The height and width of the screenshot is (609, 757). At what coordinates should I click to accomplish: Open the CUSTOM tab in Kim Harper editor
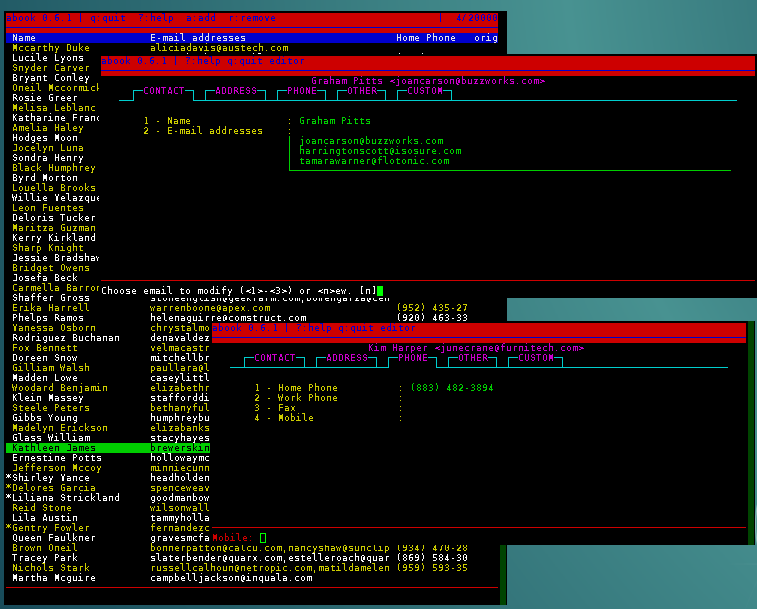pos(535,358)
